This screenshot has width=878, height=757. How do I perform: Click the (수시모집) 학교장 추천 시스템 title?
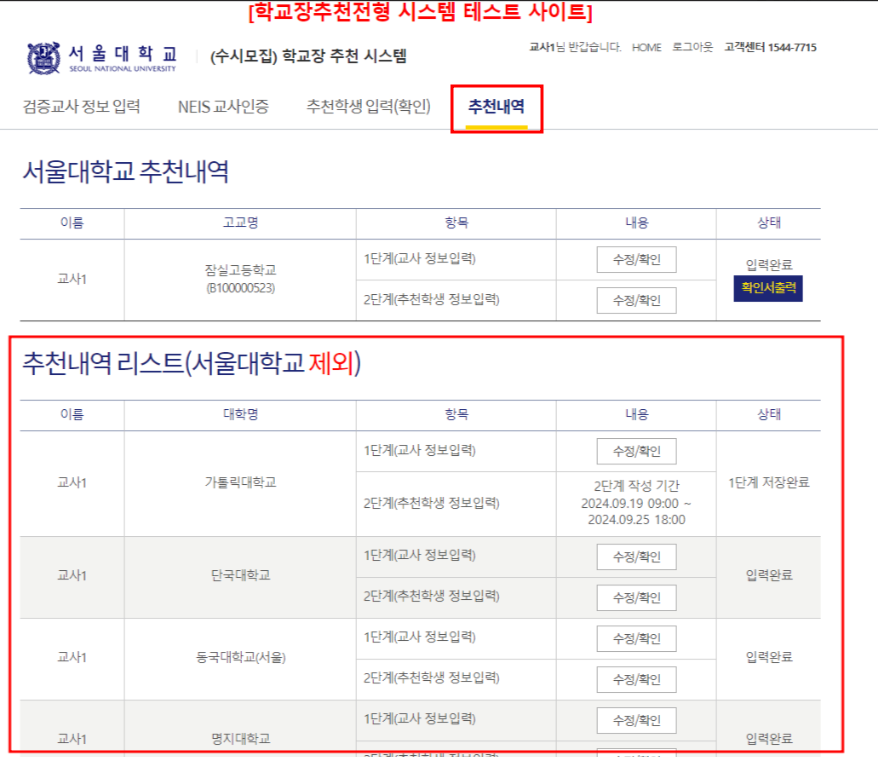tap(309, 56)
